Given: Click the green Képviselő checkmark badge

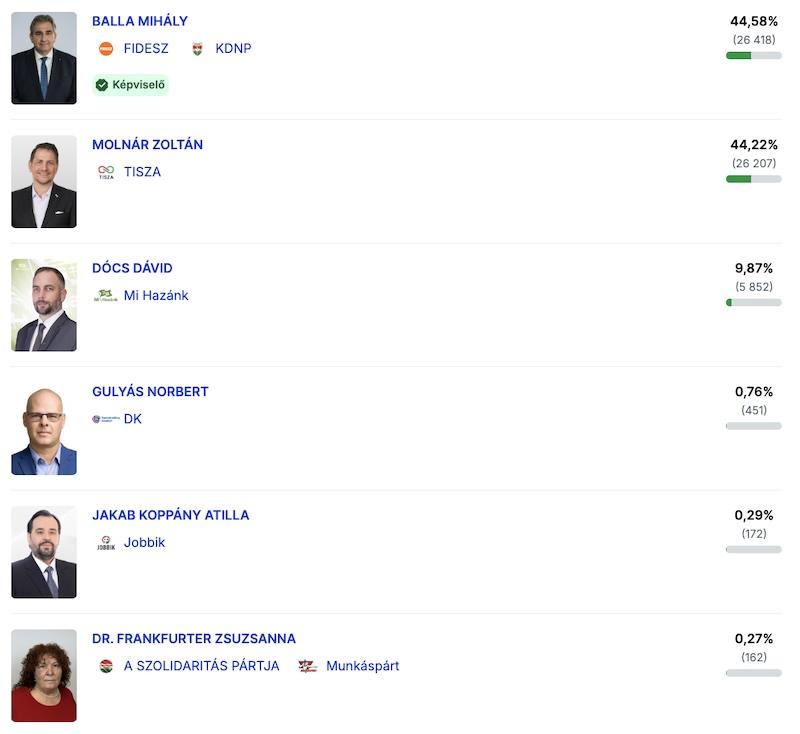Looking at the screenshot, I should pyautogui.click(x=130, y=85).
